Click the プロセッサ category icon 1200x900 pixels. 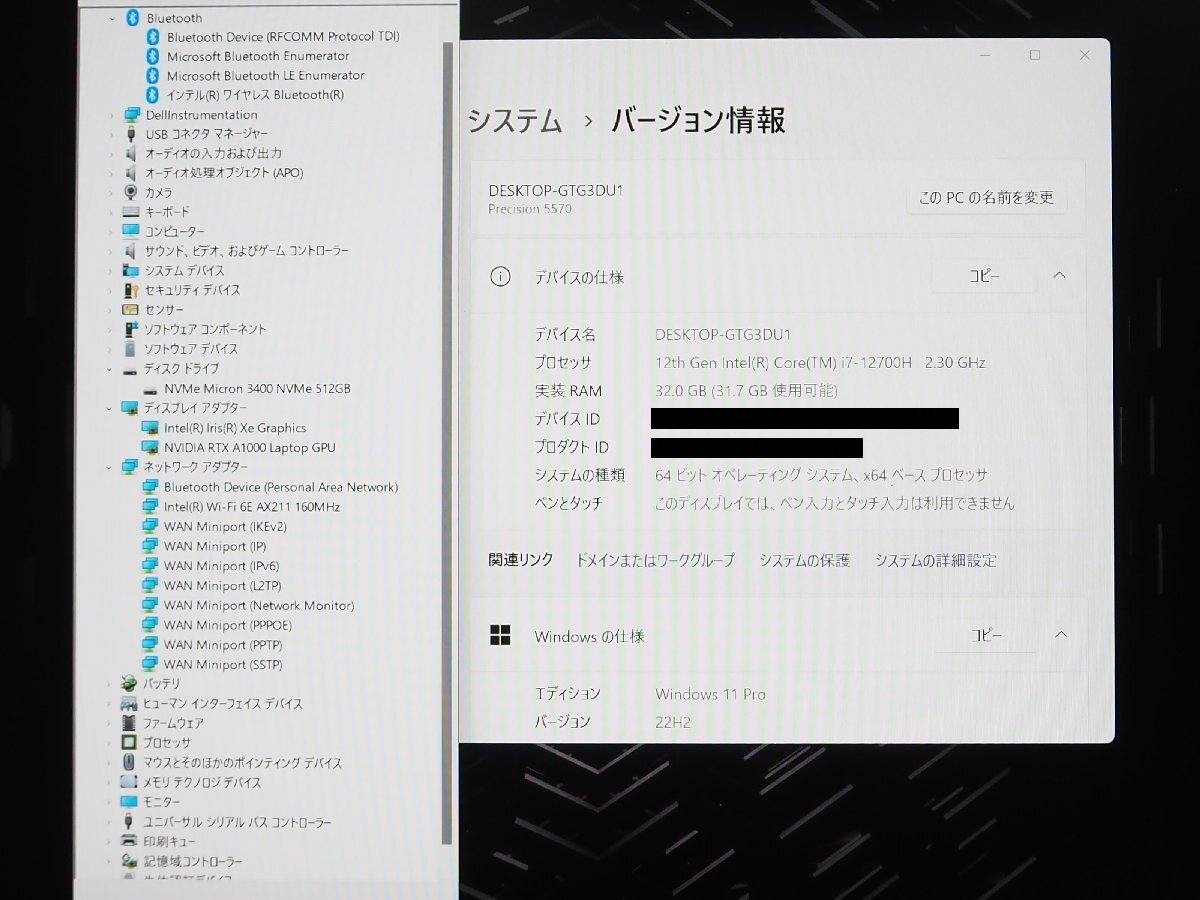[129, 742]
